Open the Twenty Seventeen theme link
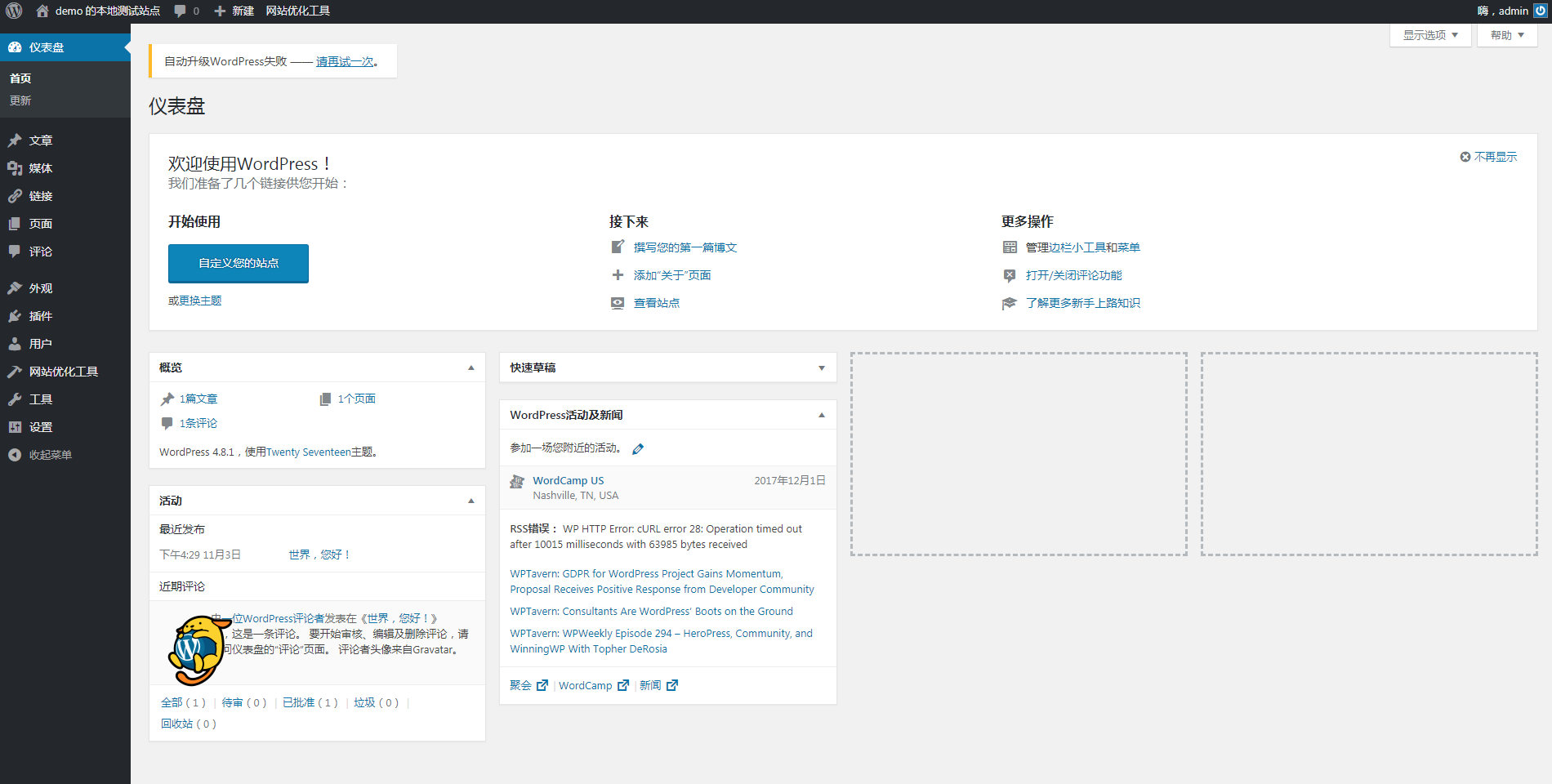The width and height of the screenshot is (1552, 784). coord(308,452)
